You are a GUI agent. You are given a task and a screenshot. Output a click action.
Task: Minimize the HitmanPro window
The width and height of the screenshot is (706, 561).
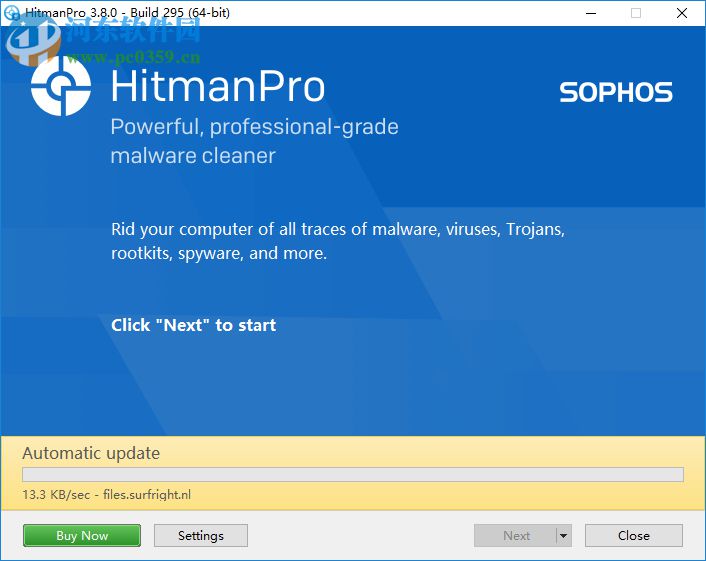(591, 13)
